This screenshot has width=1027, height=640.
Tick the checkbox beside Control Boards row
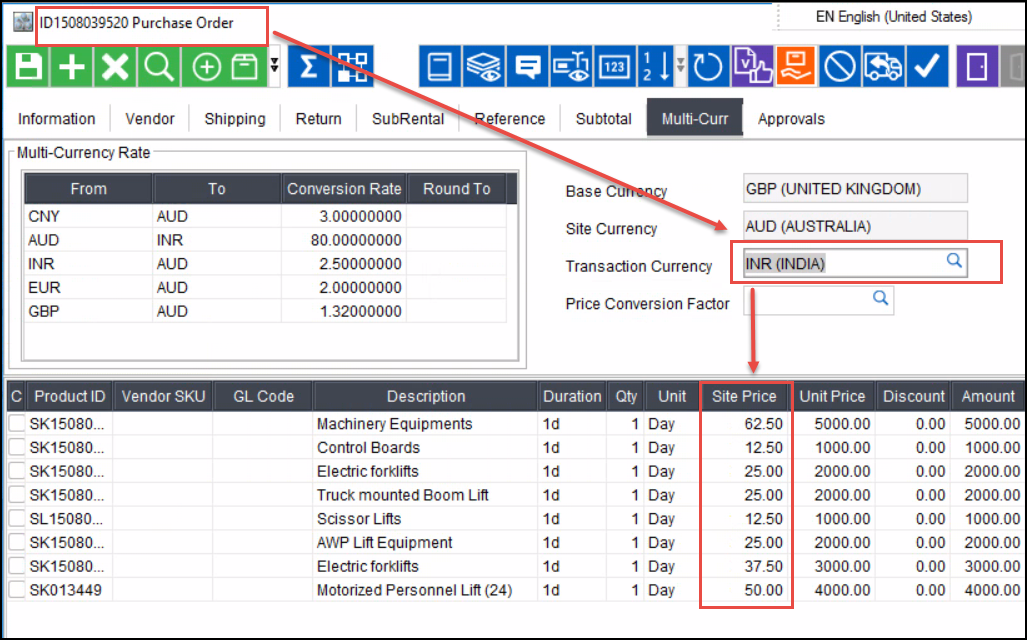click(x=16, y=447)
